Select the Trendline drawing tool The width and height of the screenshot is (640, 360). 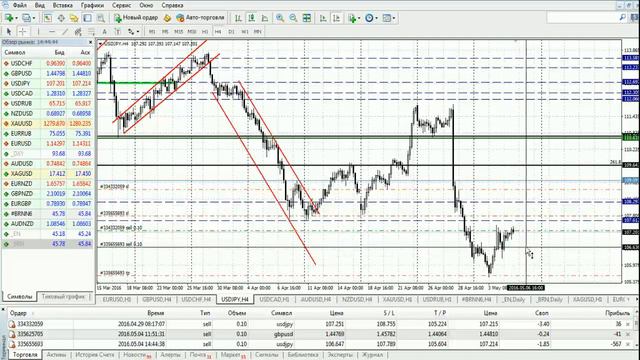coord(65,31)
